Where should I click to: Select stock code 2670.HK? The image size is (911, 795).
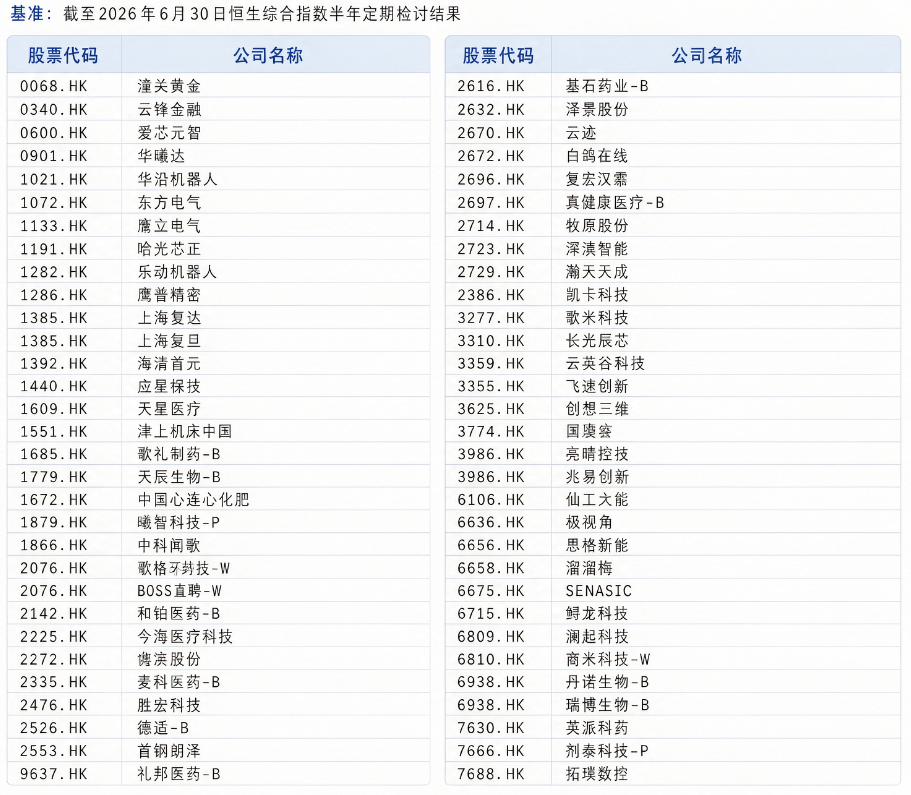(x=491, y=133)
